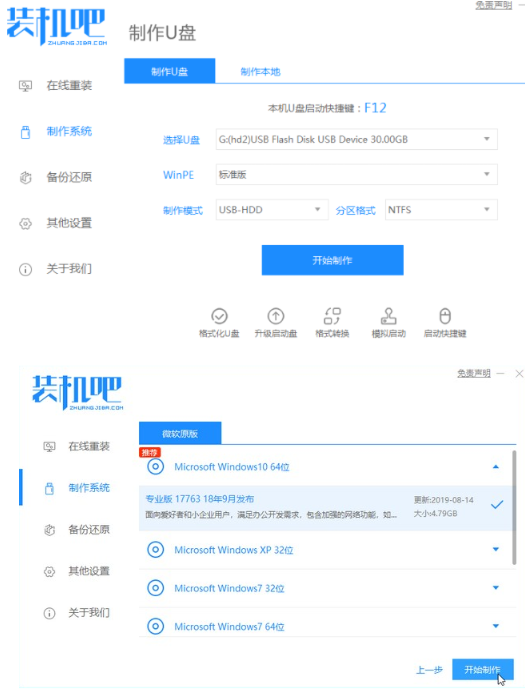Click 开始制作 button in lower window
Viewport: 525px width, 694px height.
(483, 670)
